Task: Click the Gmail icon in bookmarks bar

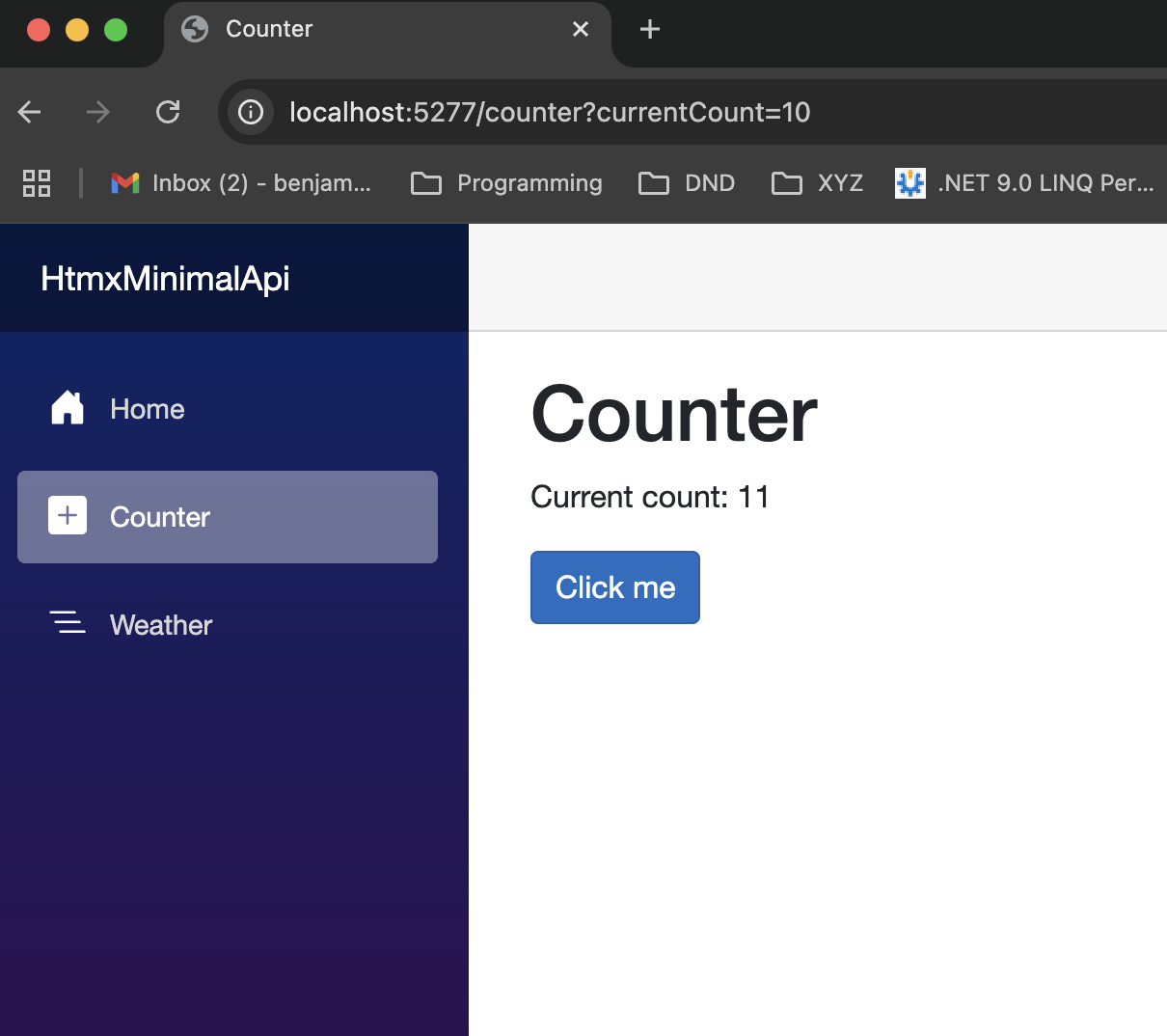Action: click(x=125, y=183)
